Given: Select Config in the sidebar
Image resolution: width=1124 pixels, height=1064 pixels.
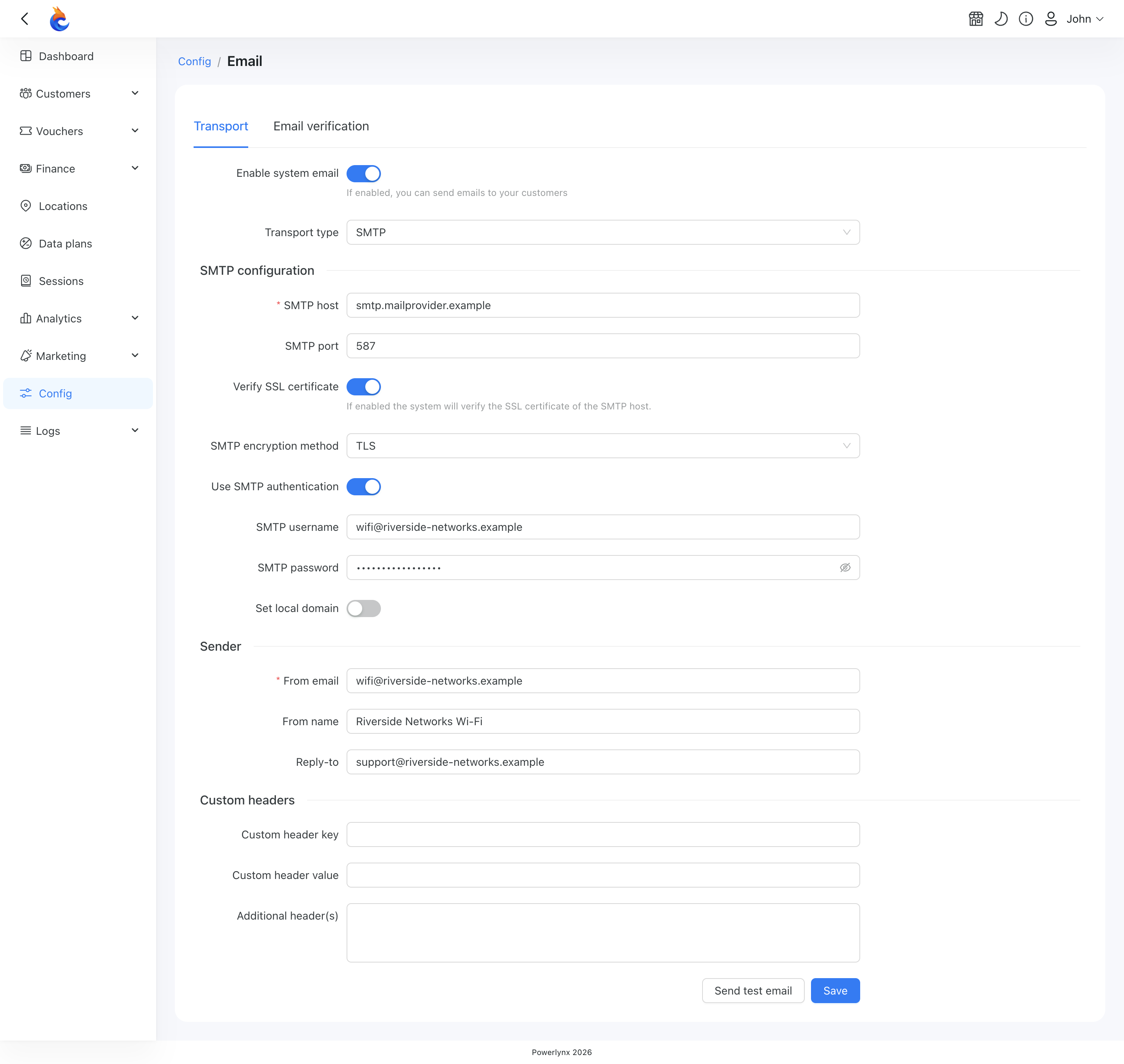Looking at the screenshot, I should pyautogui.click(x=78, y=393).
